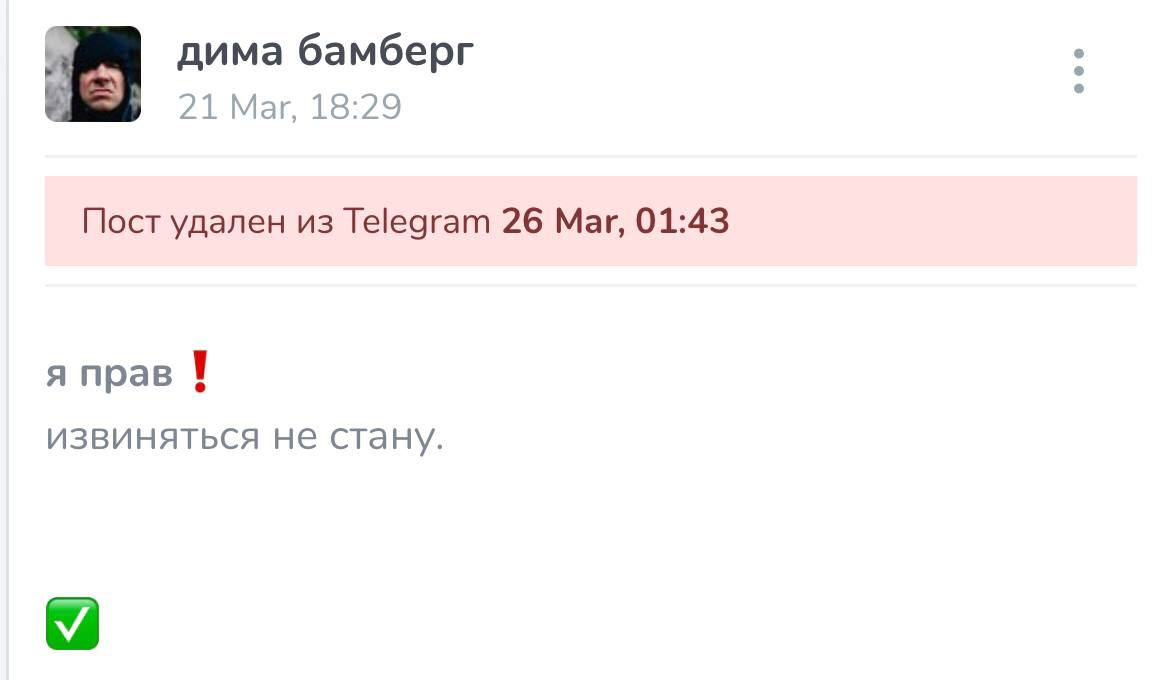Click the bold text я прав
Screen dimensions: 1163x680
click(109, 373)
